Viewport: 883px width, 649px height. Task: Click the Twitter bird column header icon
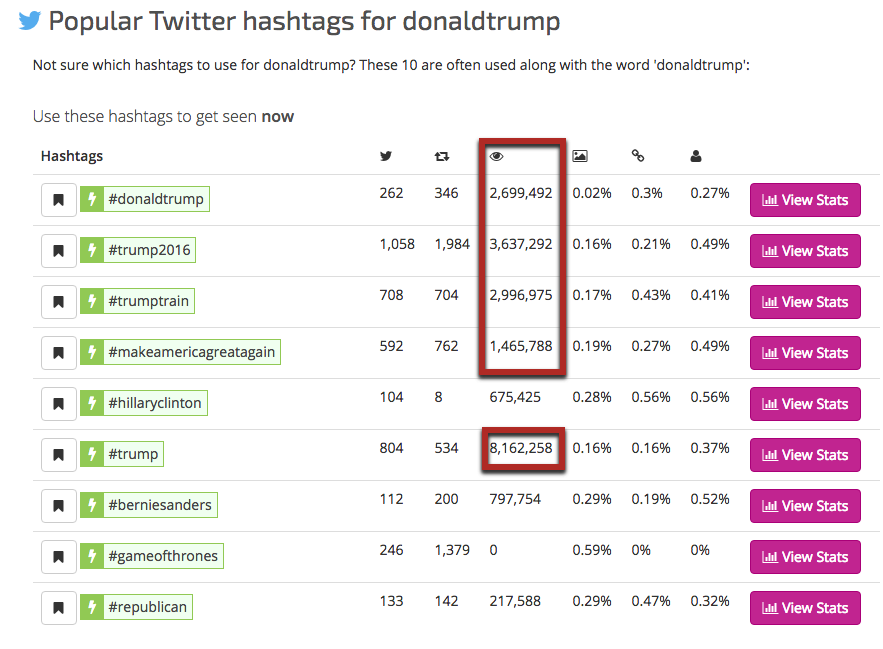click(386, 156)
